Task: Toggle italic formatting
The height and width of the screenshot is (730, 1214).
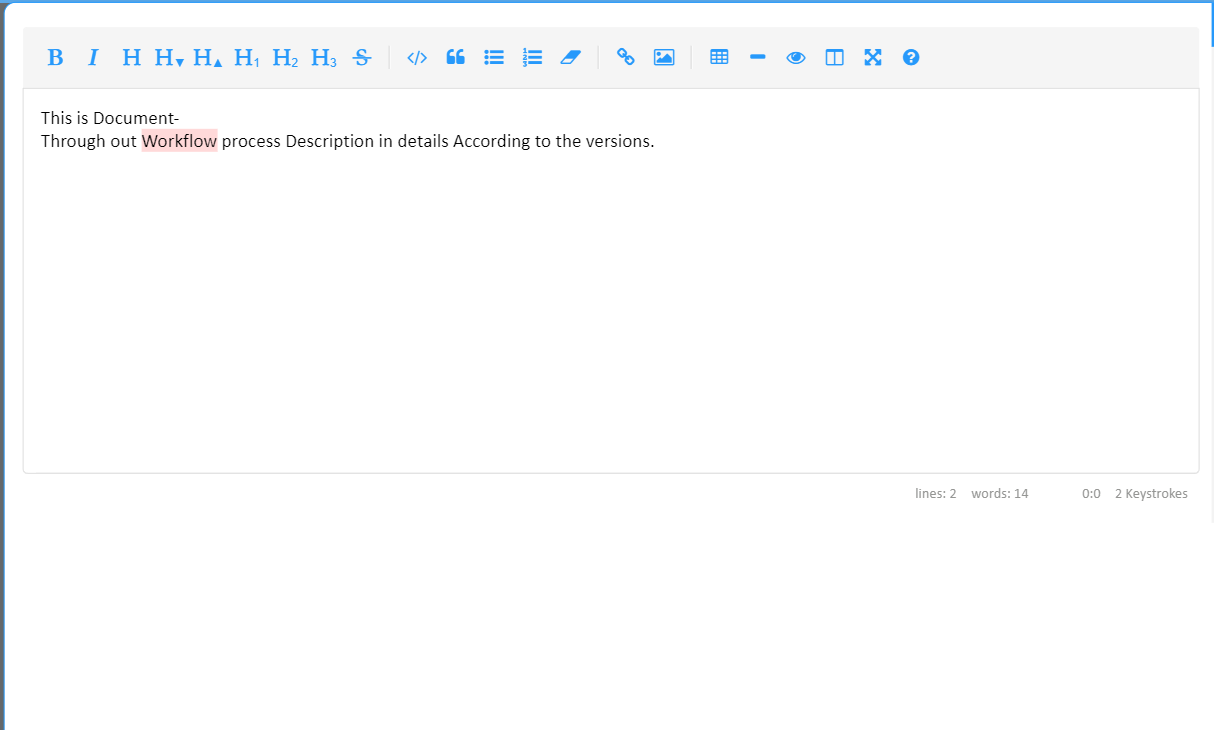Action: coord(93,57)
